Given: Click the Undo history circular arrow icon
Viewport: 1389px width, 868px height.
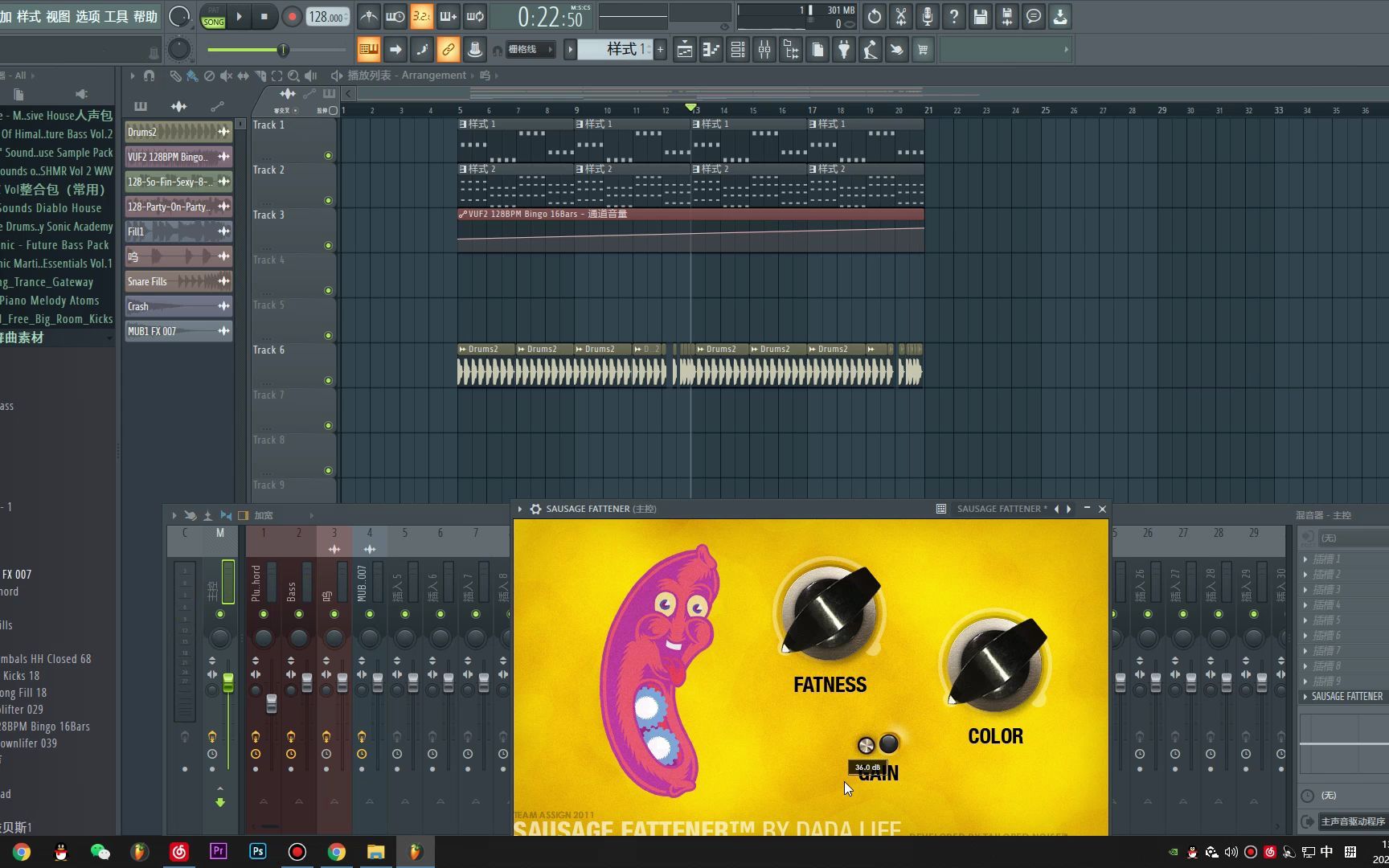Looking at the screenshot, I should click(x=875, y=16).
